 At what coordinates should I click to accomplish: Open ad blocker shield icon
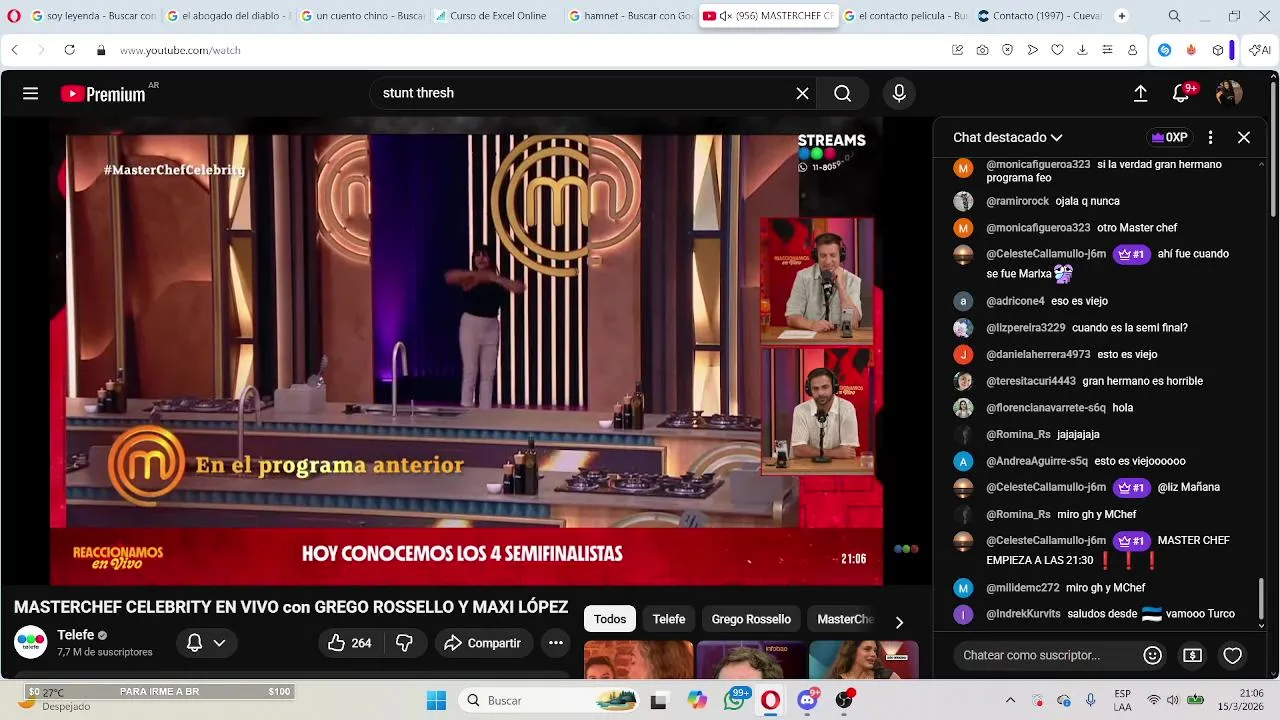(x=1007, y=50)
